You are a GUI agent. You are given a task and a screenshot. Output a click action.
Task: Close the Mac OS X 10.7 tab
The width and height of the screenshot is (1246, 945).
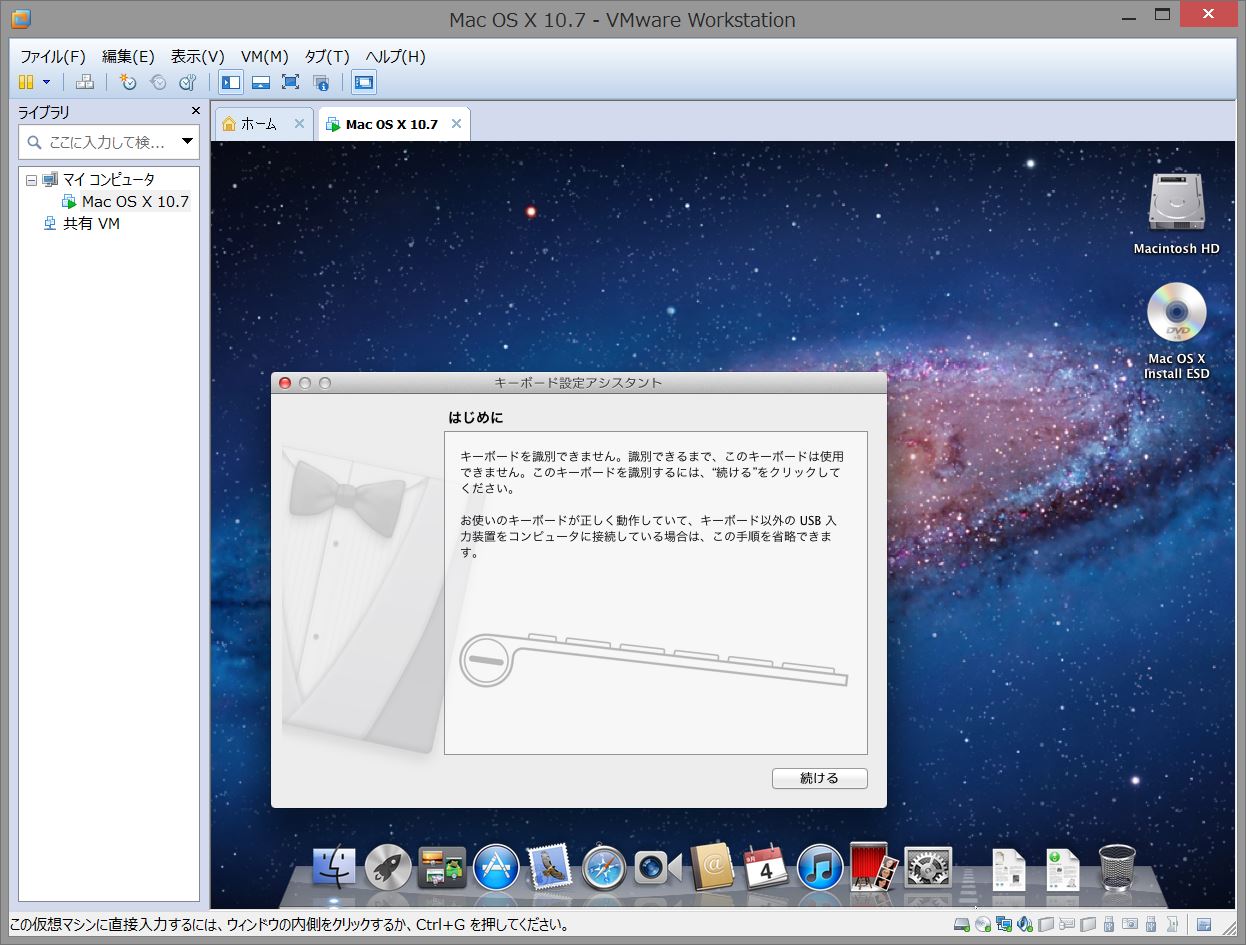(x=456, y=124)
